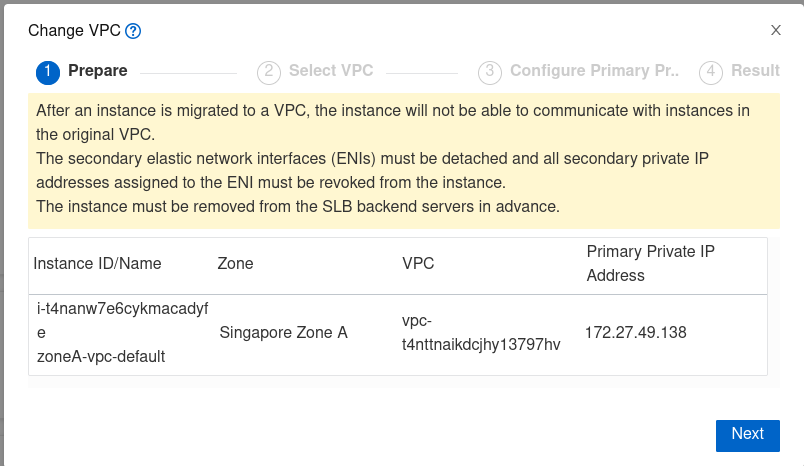Select the Select VPC step label
Viewport: 804px width, 466px height.
[331, 71]
